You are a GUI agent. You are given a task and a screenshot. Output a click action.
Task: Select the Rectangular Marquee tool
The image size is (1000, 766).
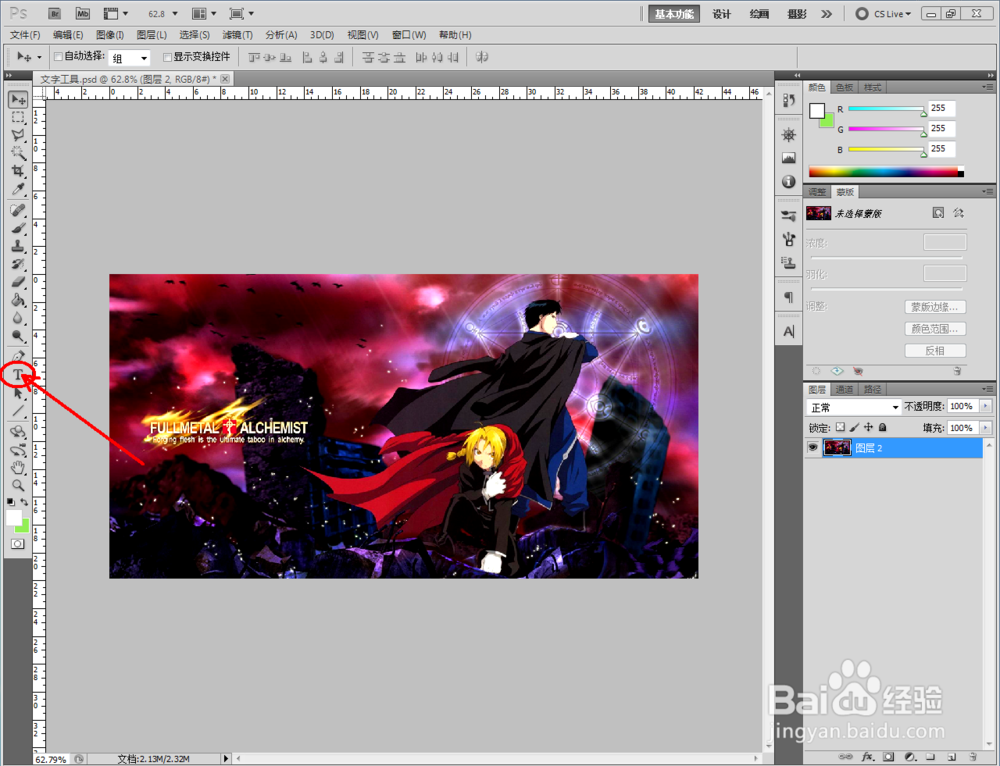pyautogui.click(x=18, y=117)
